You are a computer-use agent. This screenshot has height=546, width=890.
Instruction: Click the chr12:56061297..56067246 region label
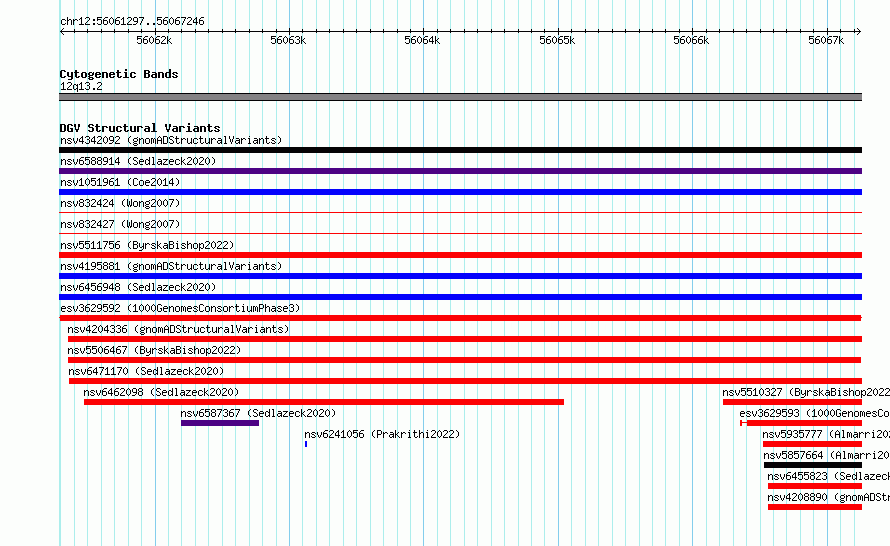point(132,21)
